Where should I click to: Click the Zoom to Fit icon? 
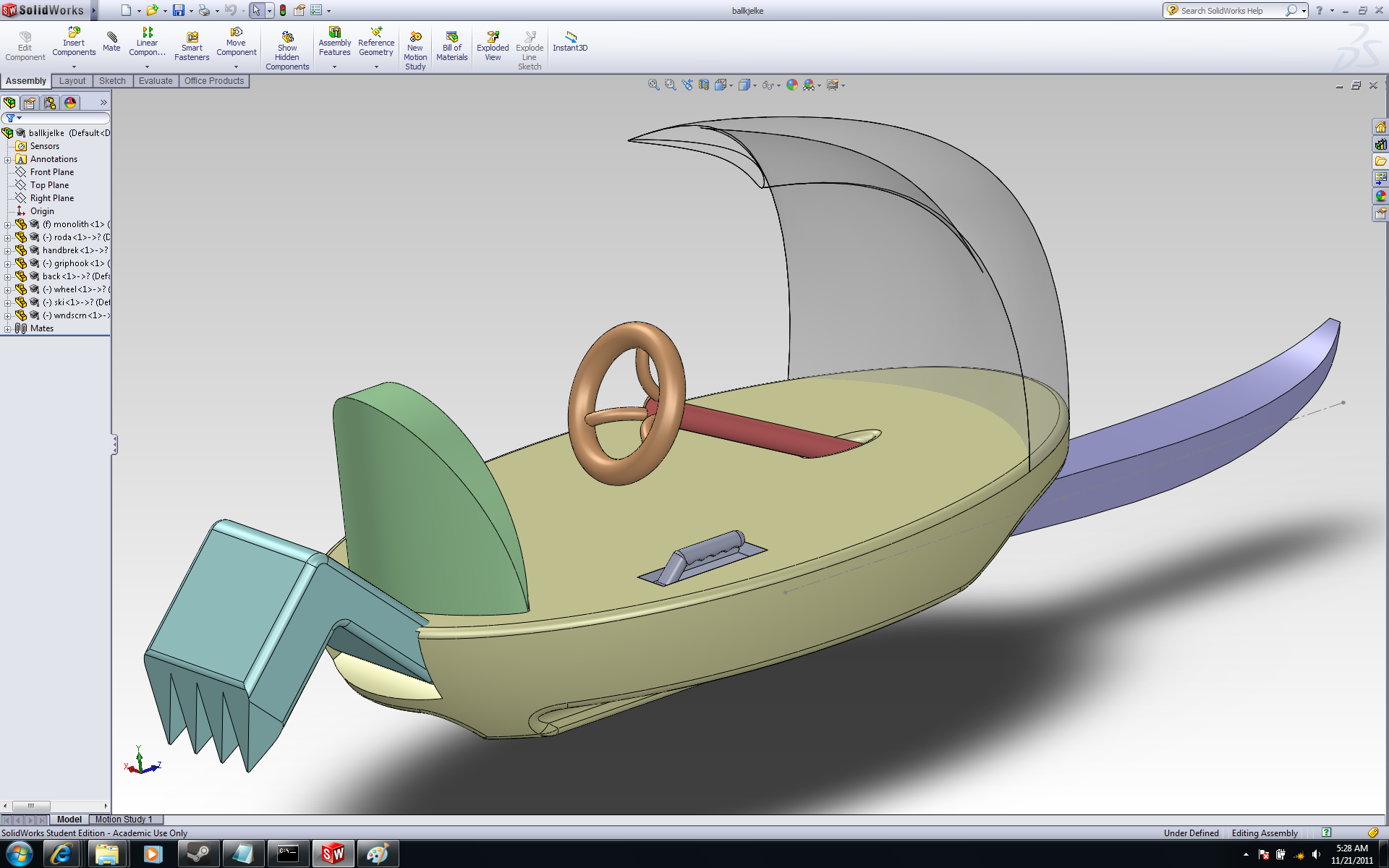pyautogui.click(x=654, y=85)
